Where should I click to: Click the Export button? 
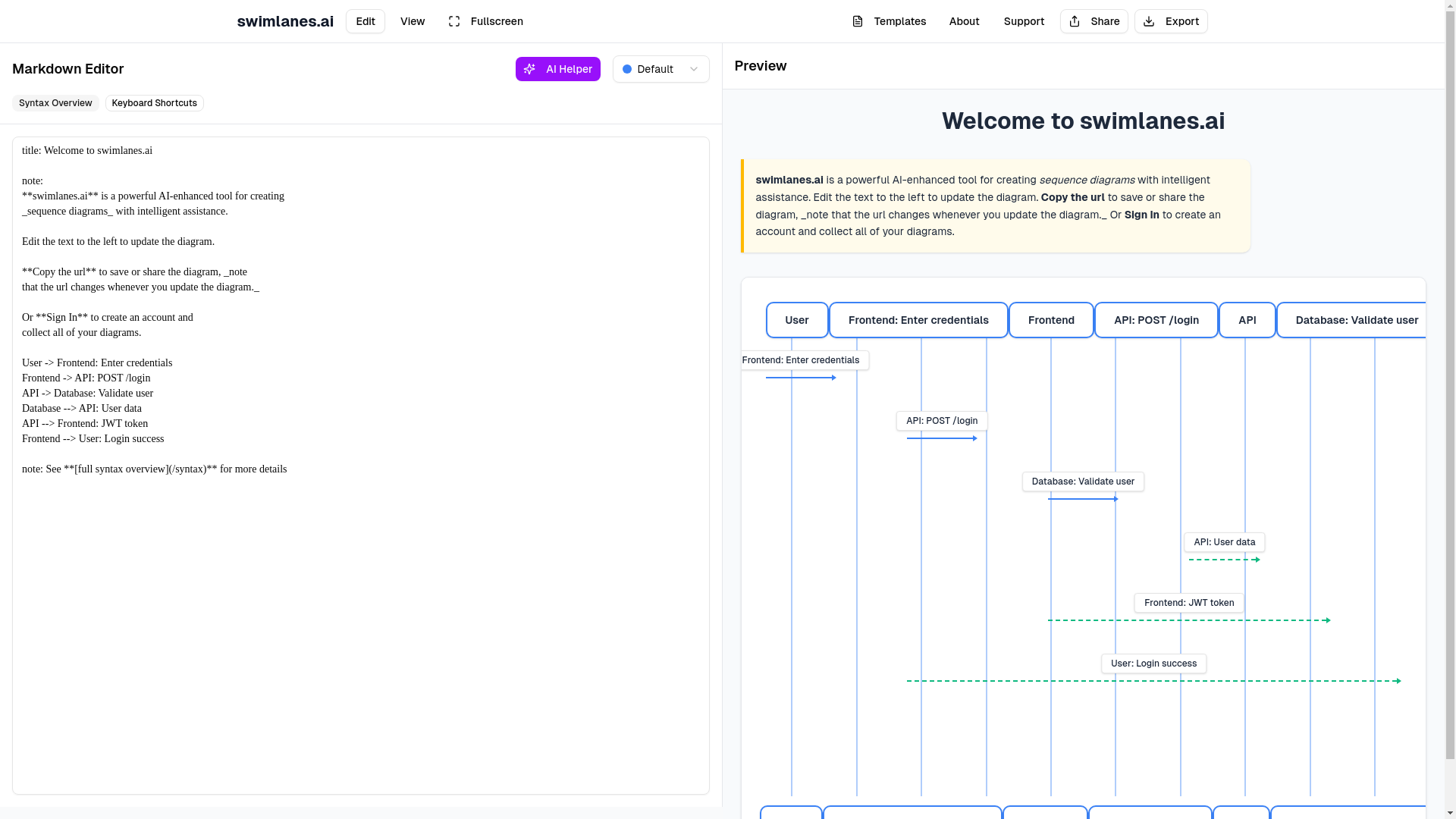click(x=1171, y=21)
